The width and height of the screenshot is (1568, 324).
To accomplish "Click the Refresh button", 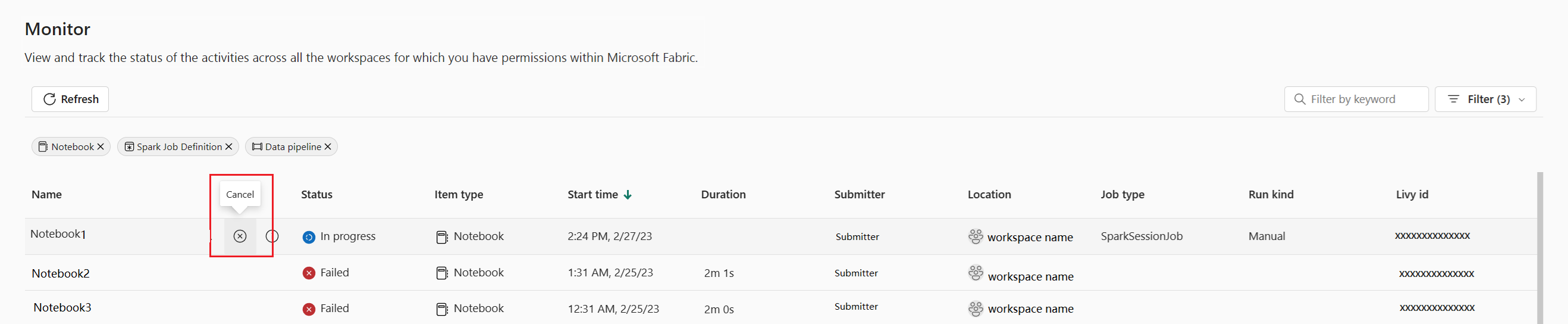I will point(71,99).
